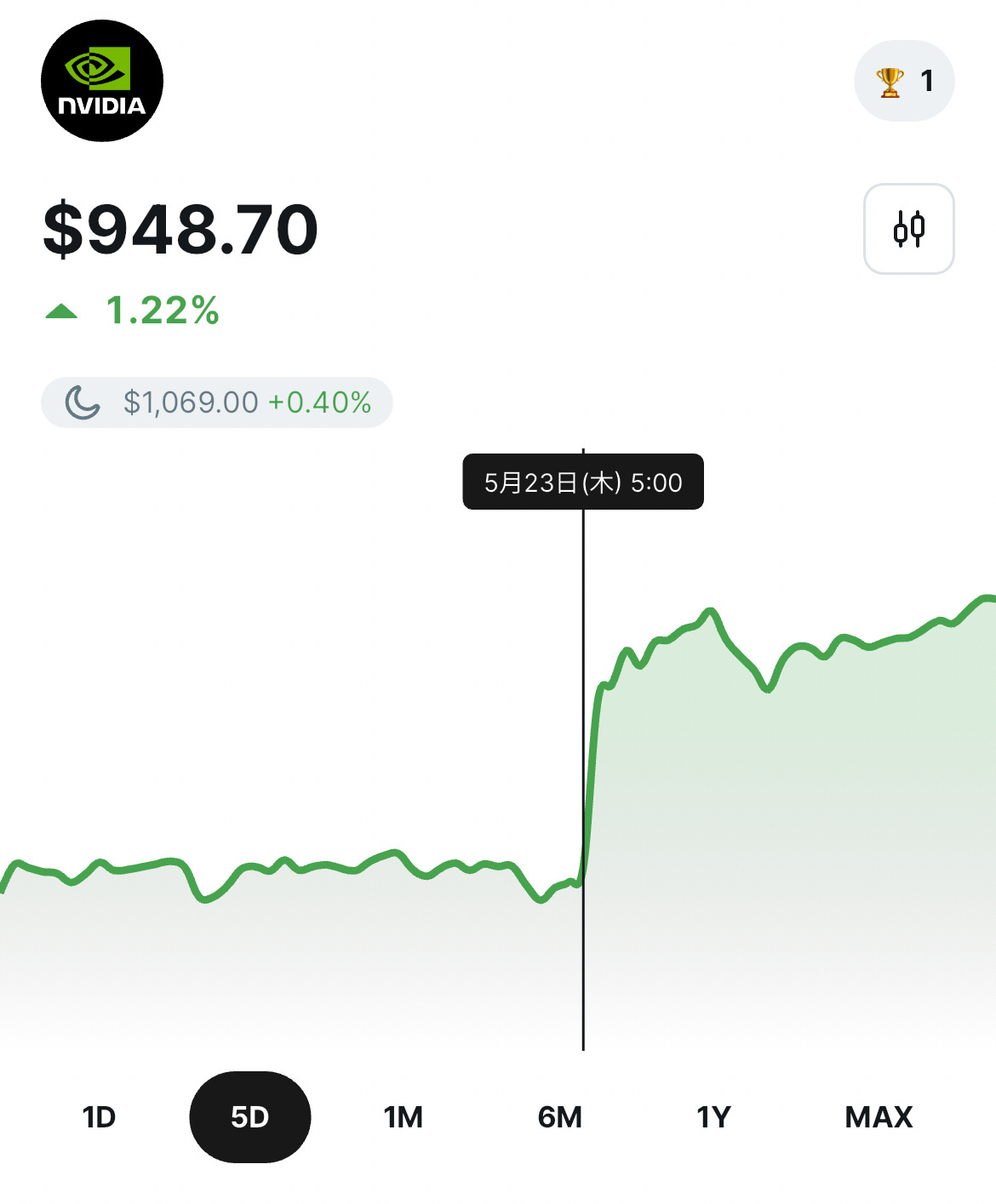Viewport: 996px width, 1204px height.
Task: Click the rank number 1 beside the trophy
Action: [927, 82]
